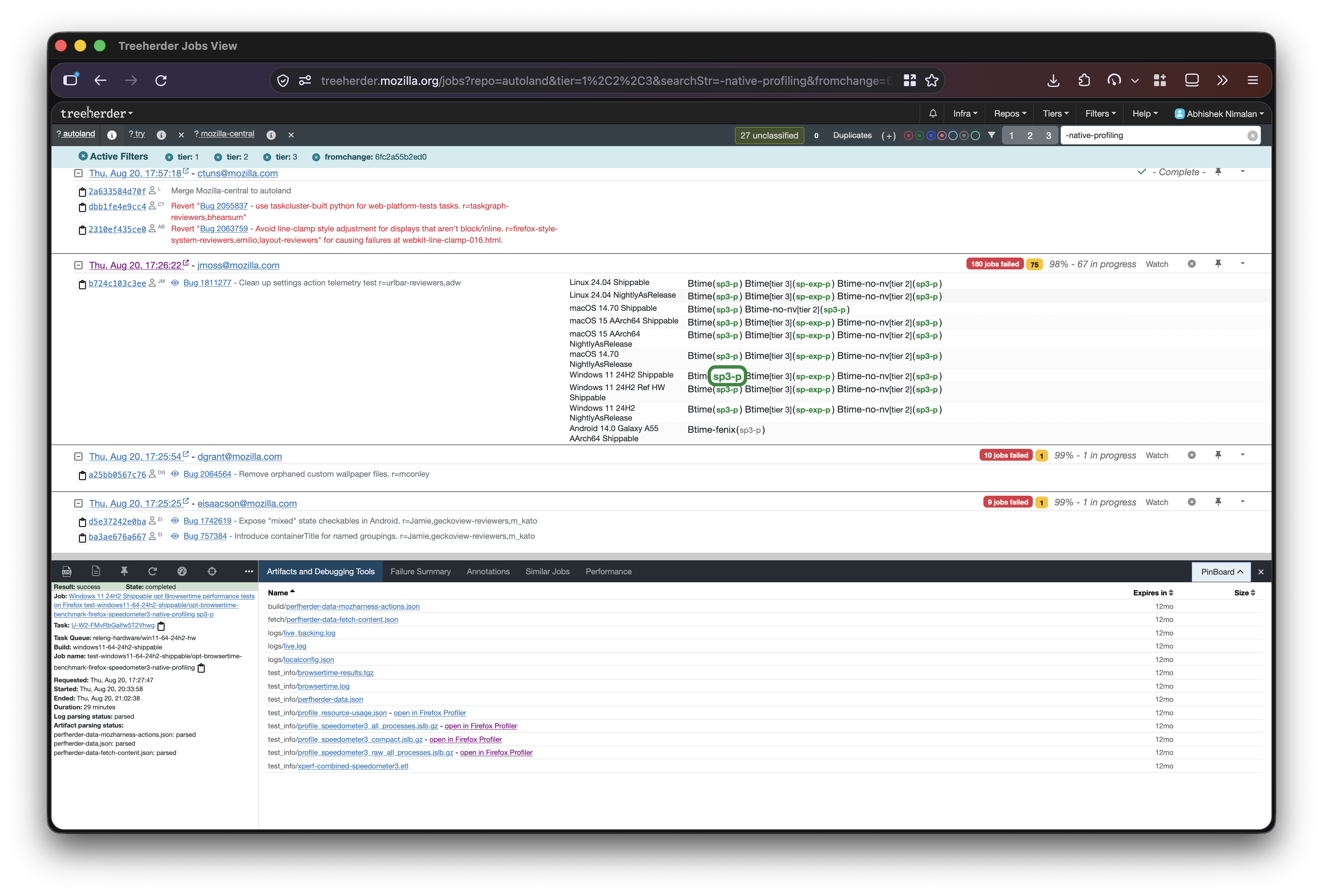
Task: Show info icon for try repo
Action: coord(161,135)
